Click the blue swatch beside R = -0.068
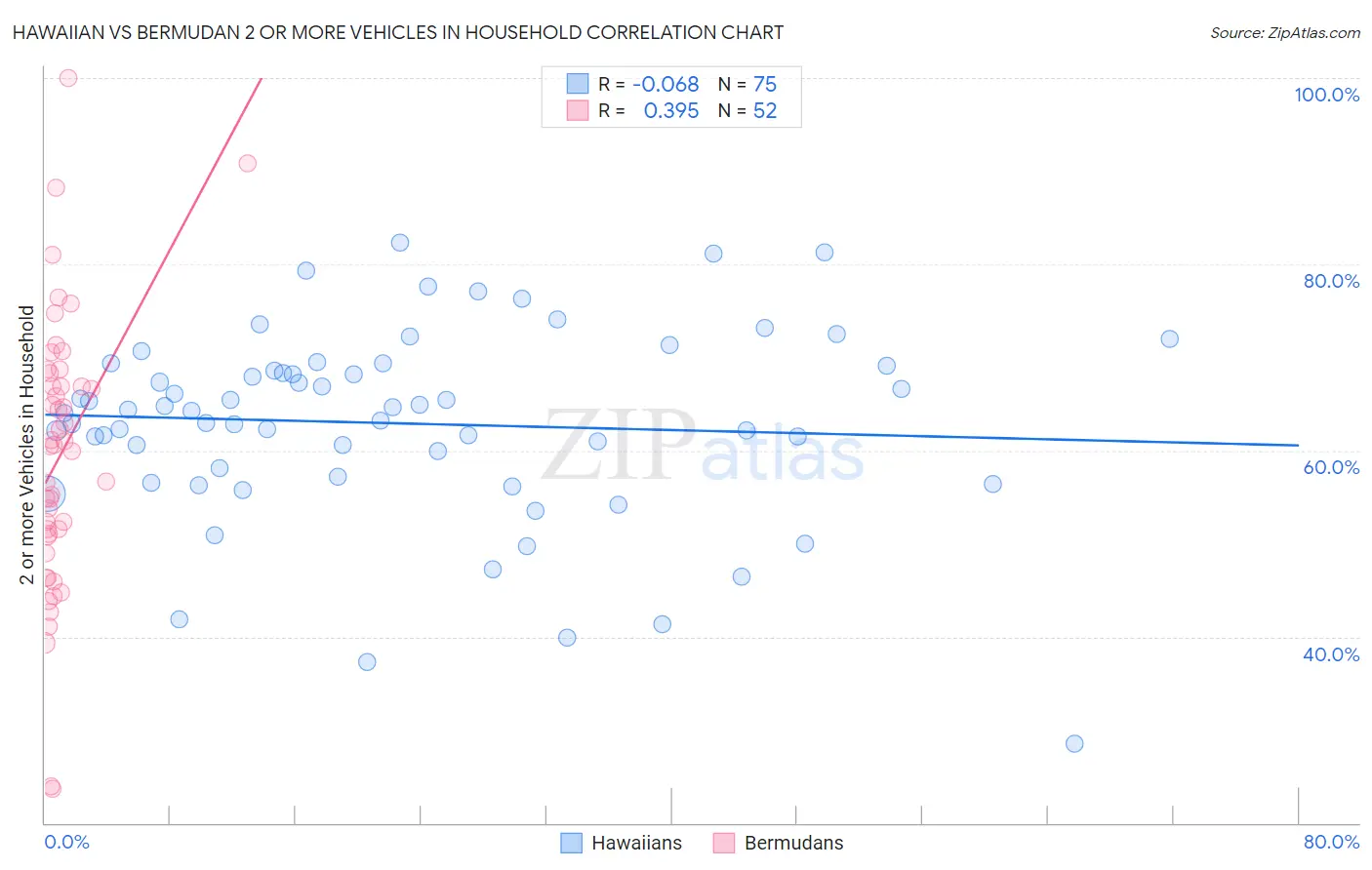The height and width of the screenshot is (870, 1372). [578, 84]
